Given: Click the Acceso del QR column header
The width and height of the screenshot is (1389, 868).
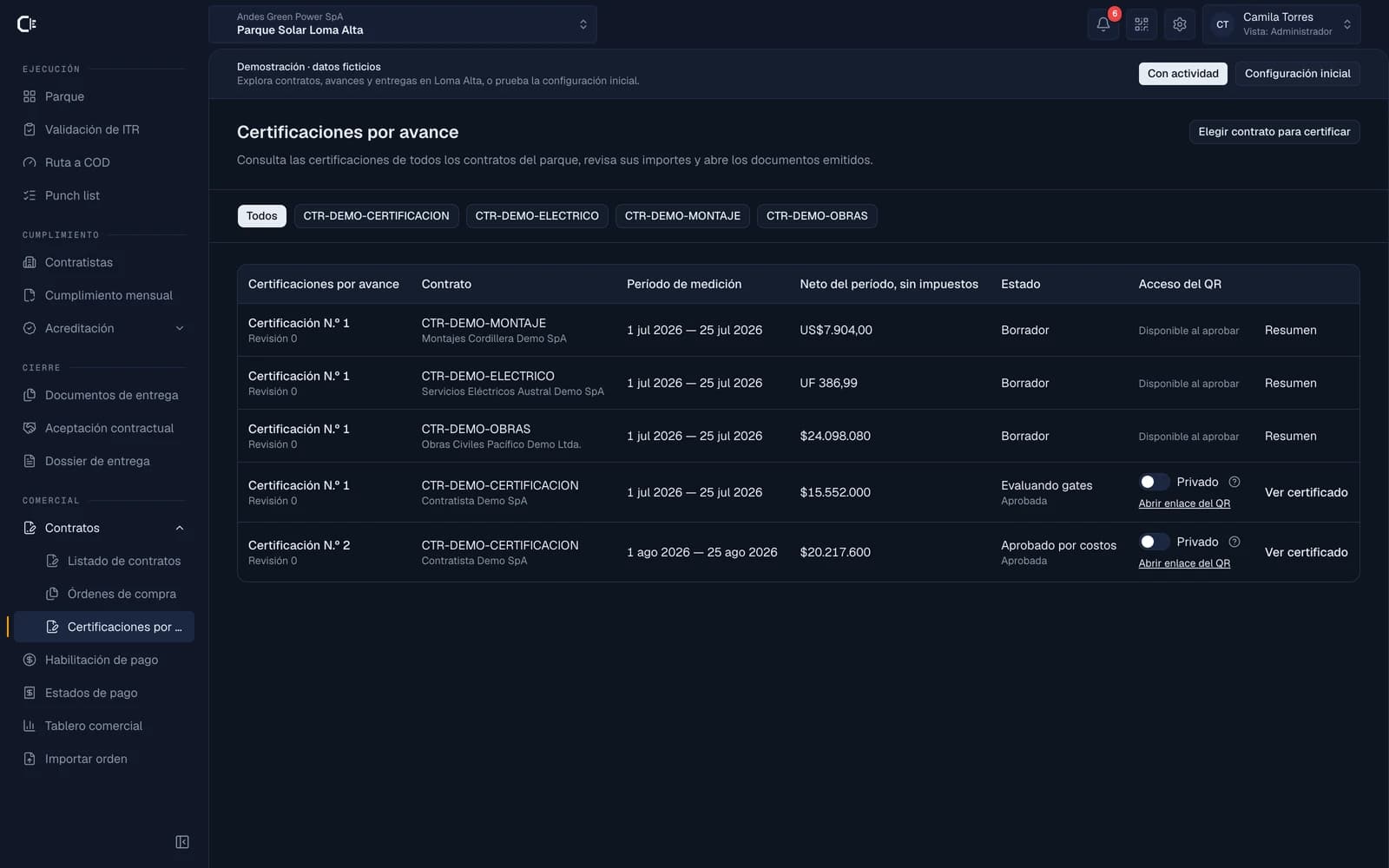Looking at the screenshot, I should click(1180, 284).
